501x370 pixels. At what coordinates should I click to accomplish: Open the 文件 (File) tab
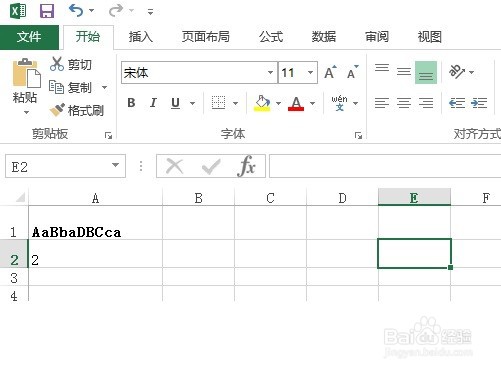29,37
